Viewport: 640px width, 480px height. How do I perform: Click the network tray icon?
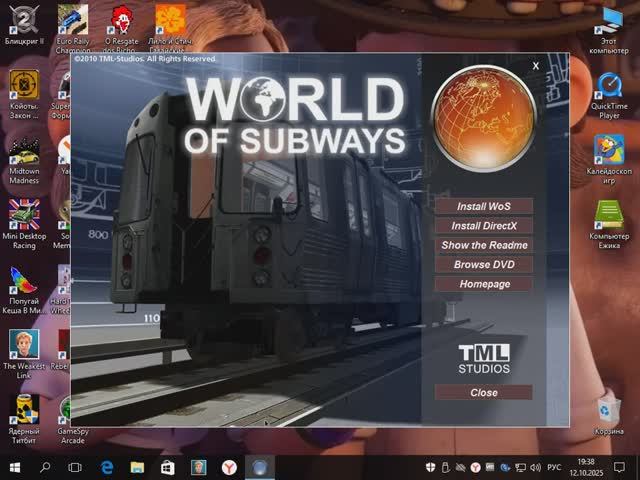point(520,467)
